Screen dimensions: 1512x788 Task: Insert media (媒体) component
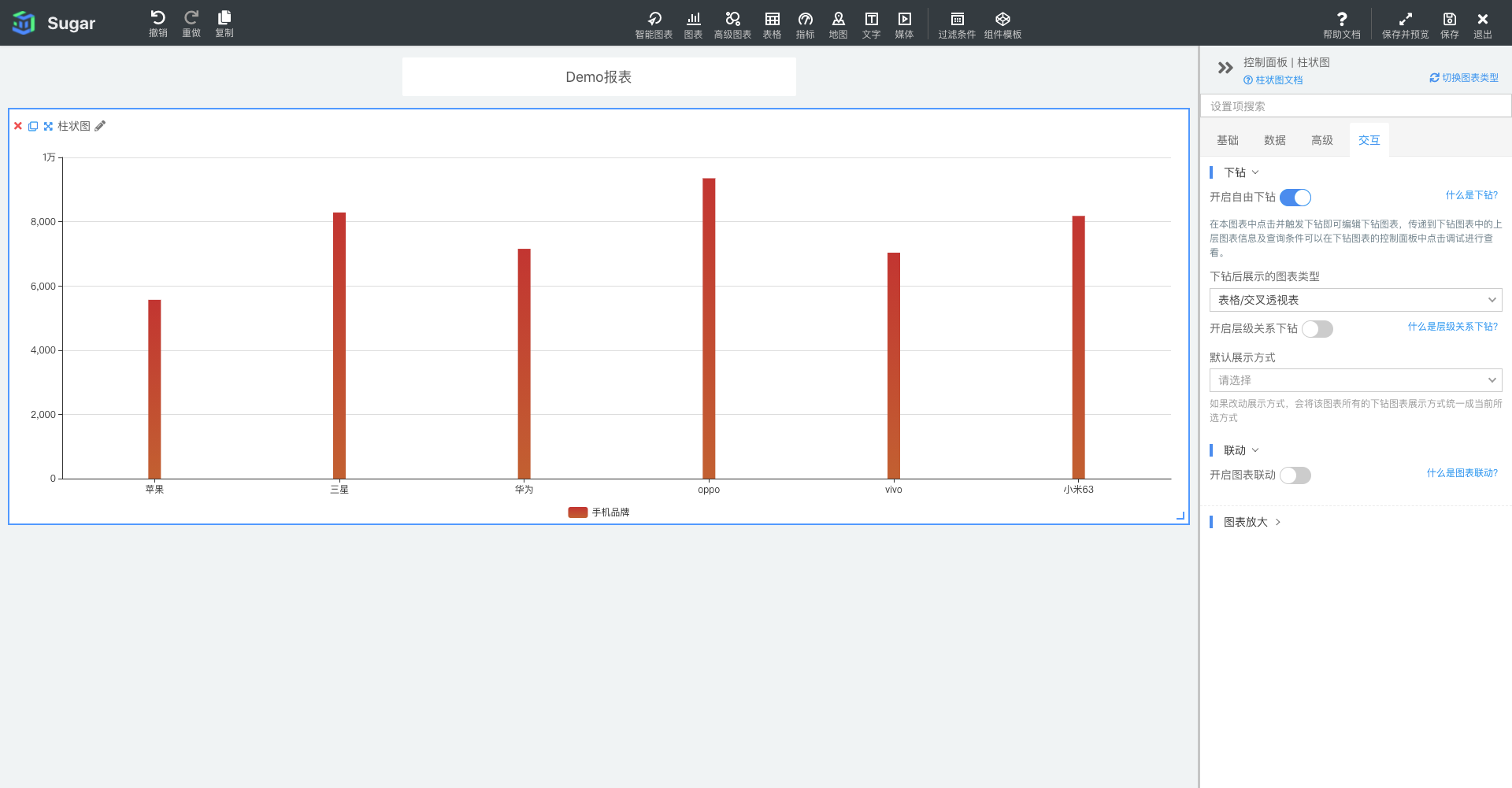[x=904, y=25]
